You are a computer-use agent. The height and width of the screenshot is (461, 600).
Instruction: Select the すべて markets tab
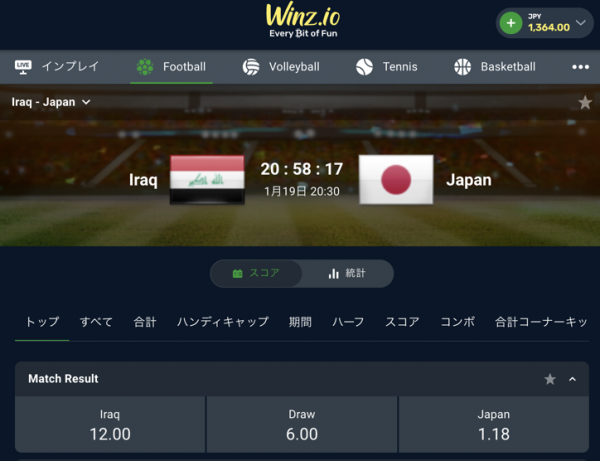96,322
